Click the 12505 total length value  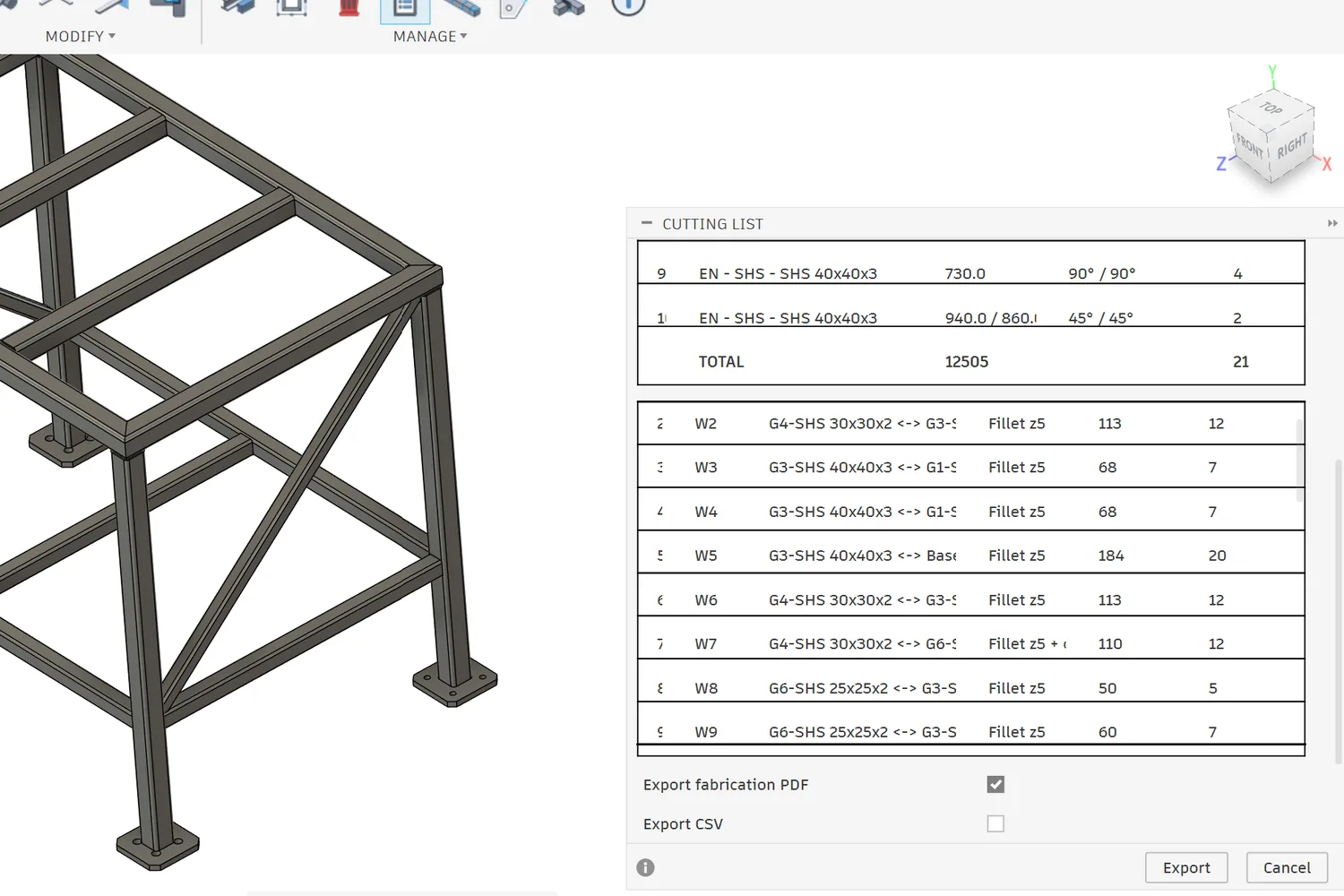(x=967, y=362)
